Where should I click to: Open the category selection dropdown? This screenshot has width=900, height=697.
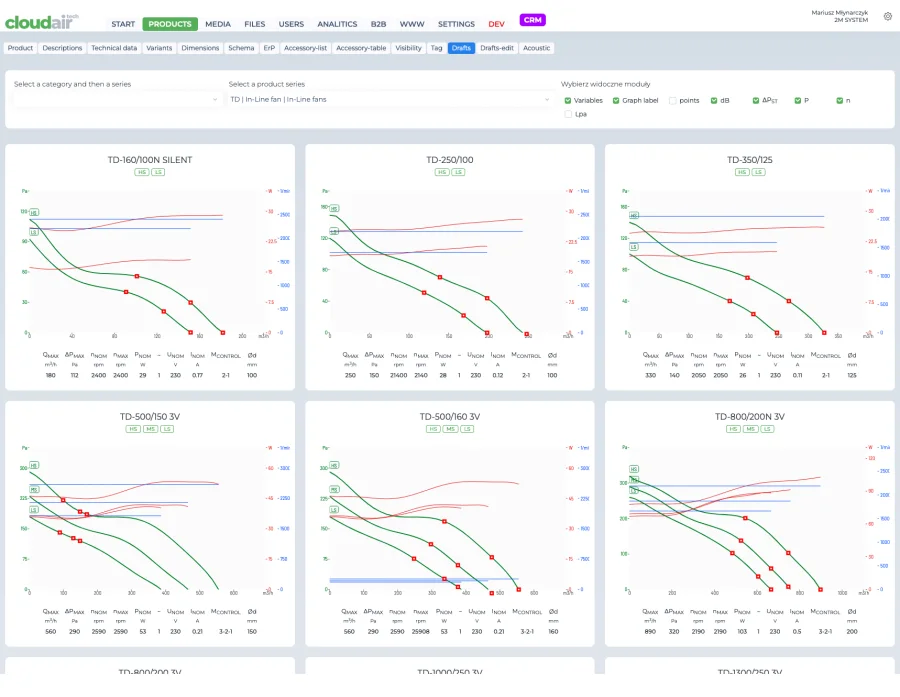[x=117, y=99]
